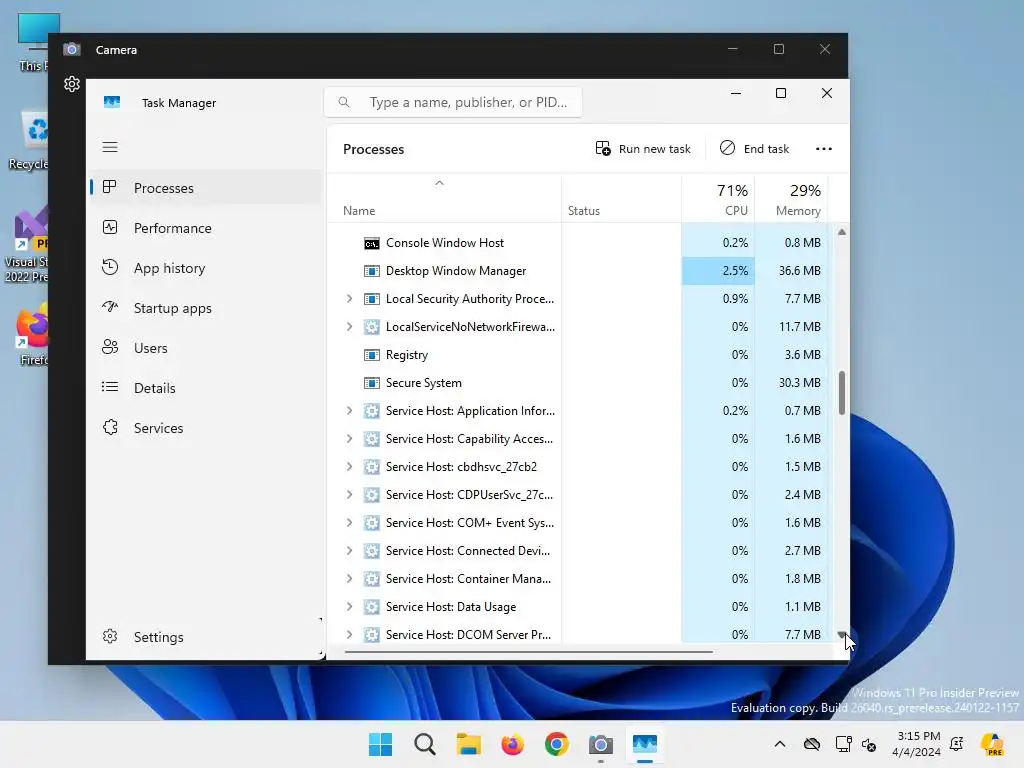Expand Service Host: Capability Access row

click(349, 440)
